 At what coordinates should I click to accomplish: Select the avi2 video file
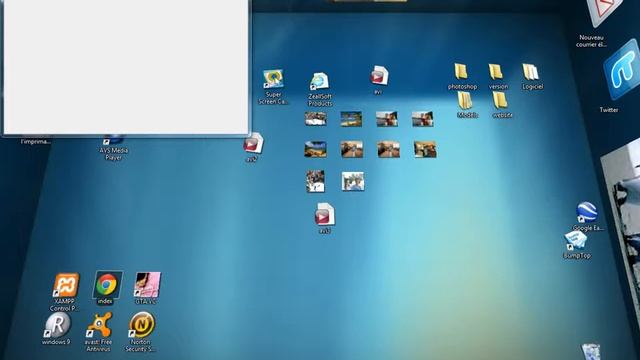pyautogui.click(x=253, y=143)
